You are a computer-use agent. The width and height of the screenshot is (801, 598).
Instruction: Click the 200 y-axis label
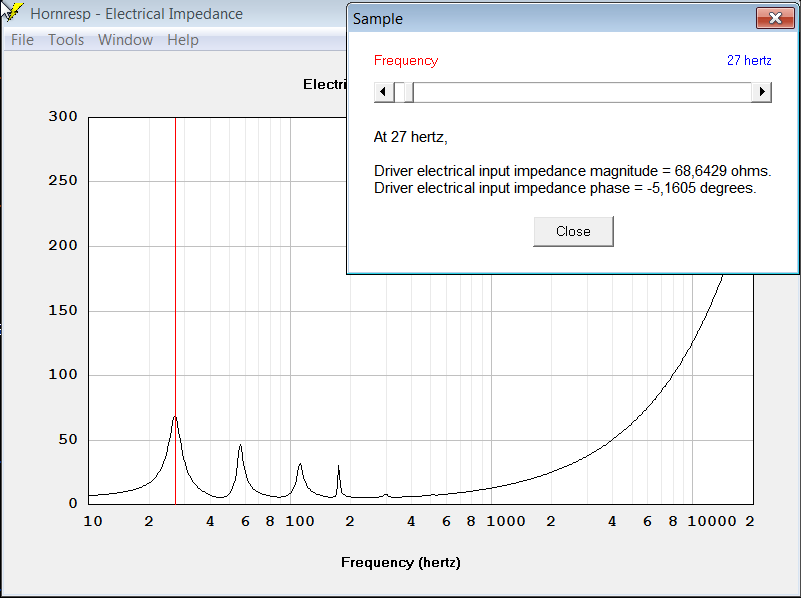tap(63, 246)
